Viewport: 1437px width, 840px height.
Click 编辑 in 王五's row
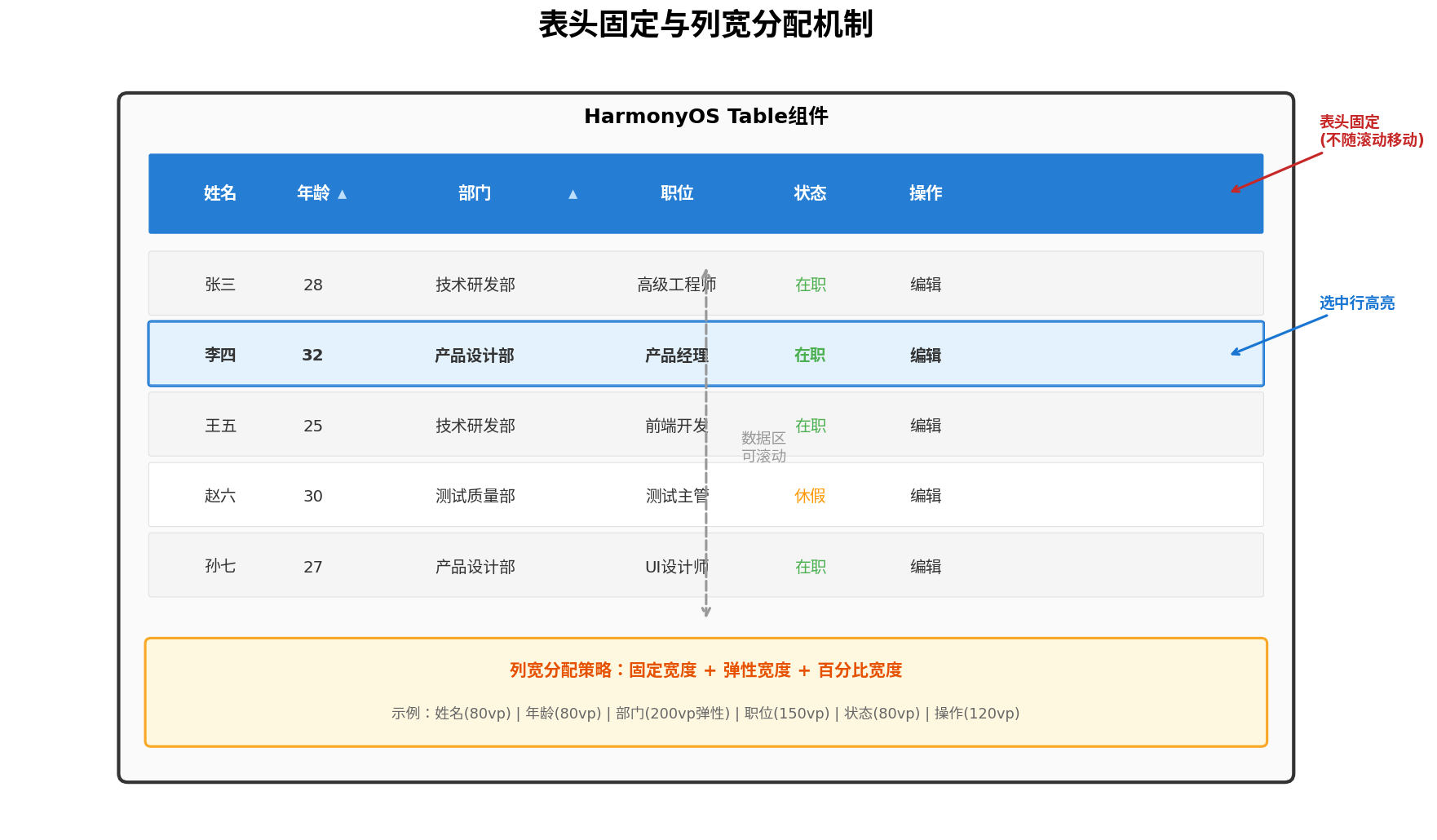[x=926, y=426]
